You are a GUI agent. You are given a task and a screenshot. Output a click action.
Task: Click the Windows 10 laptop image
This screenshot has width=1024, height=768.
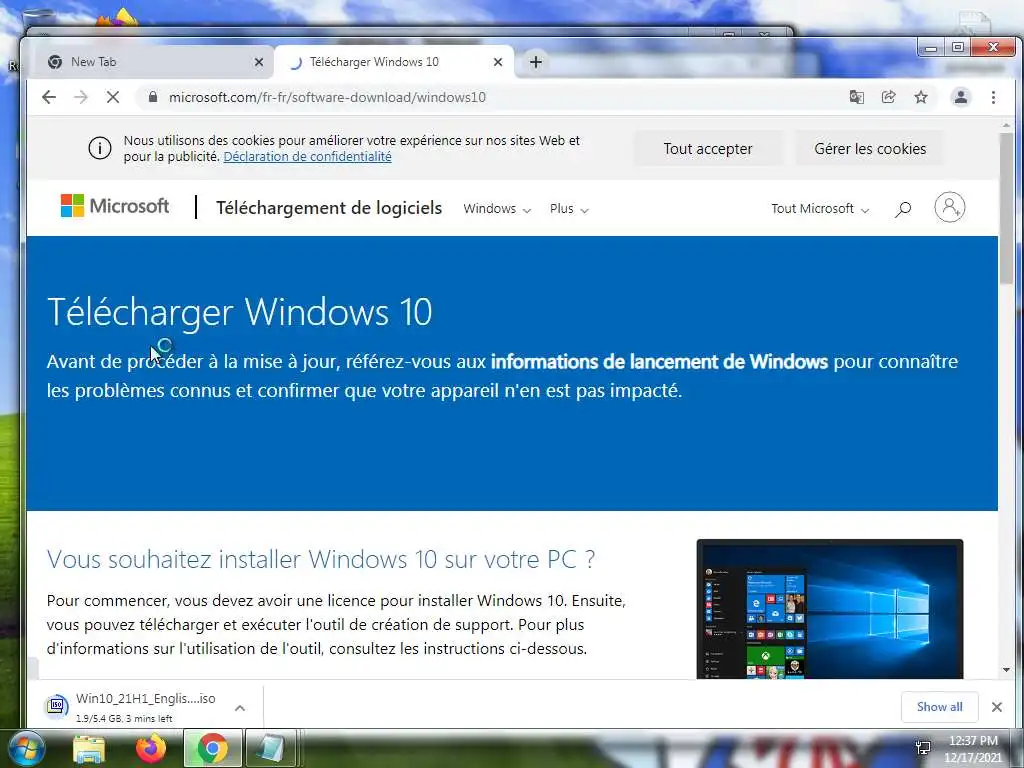tap(830, 609)
